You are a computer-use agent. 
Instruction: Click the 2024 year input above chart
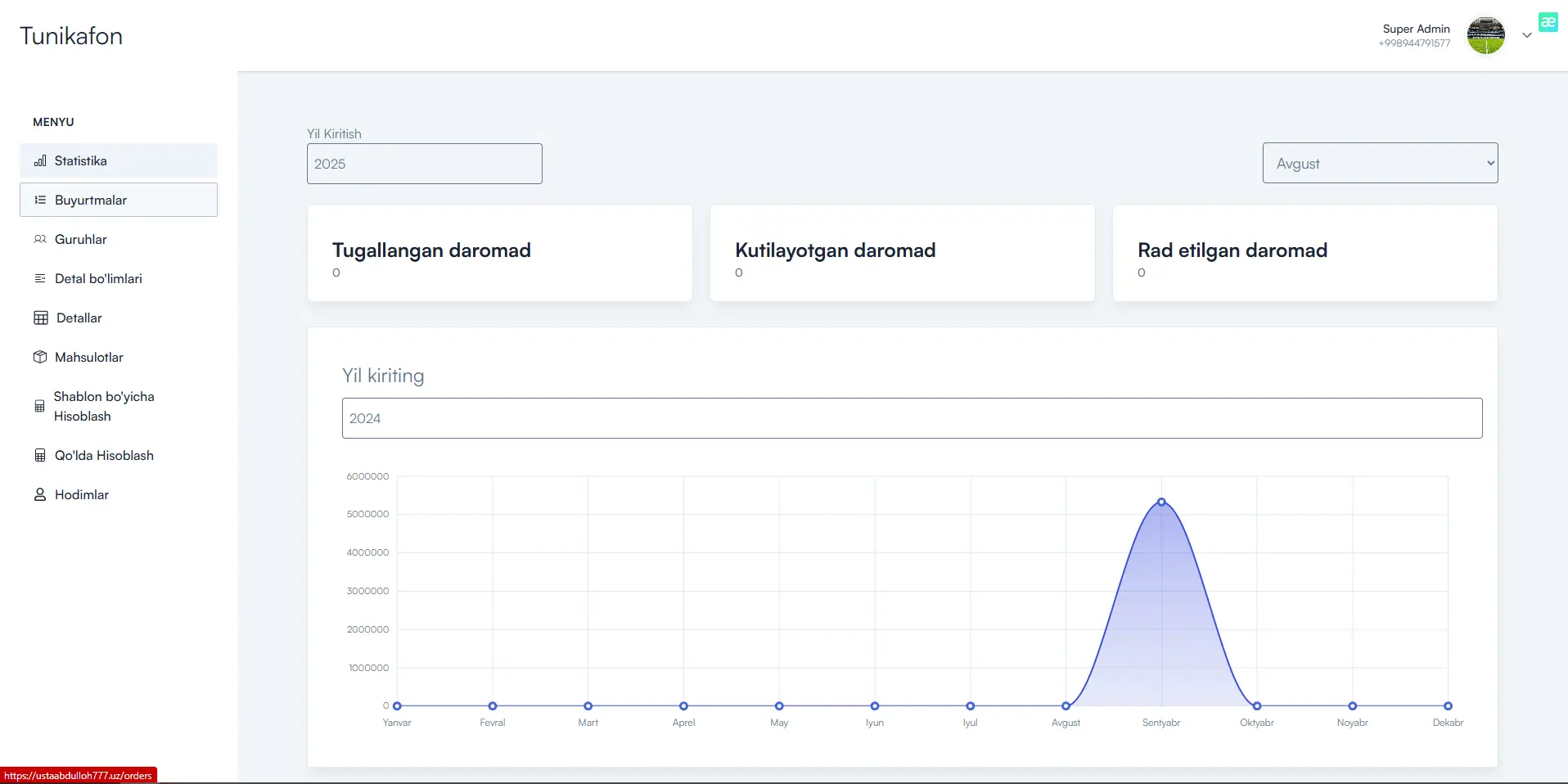(912, 418)
